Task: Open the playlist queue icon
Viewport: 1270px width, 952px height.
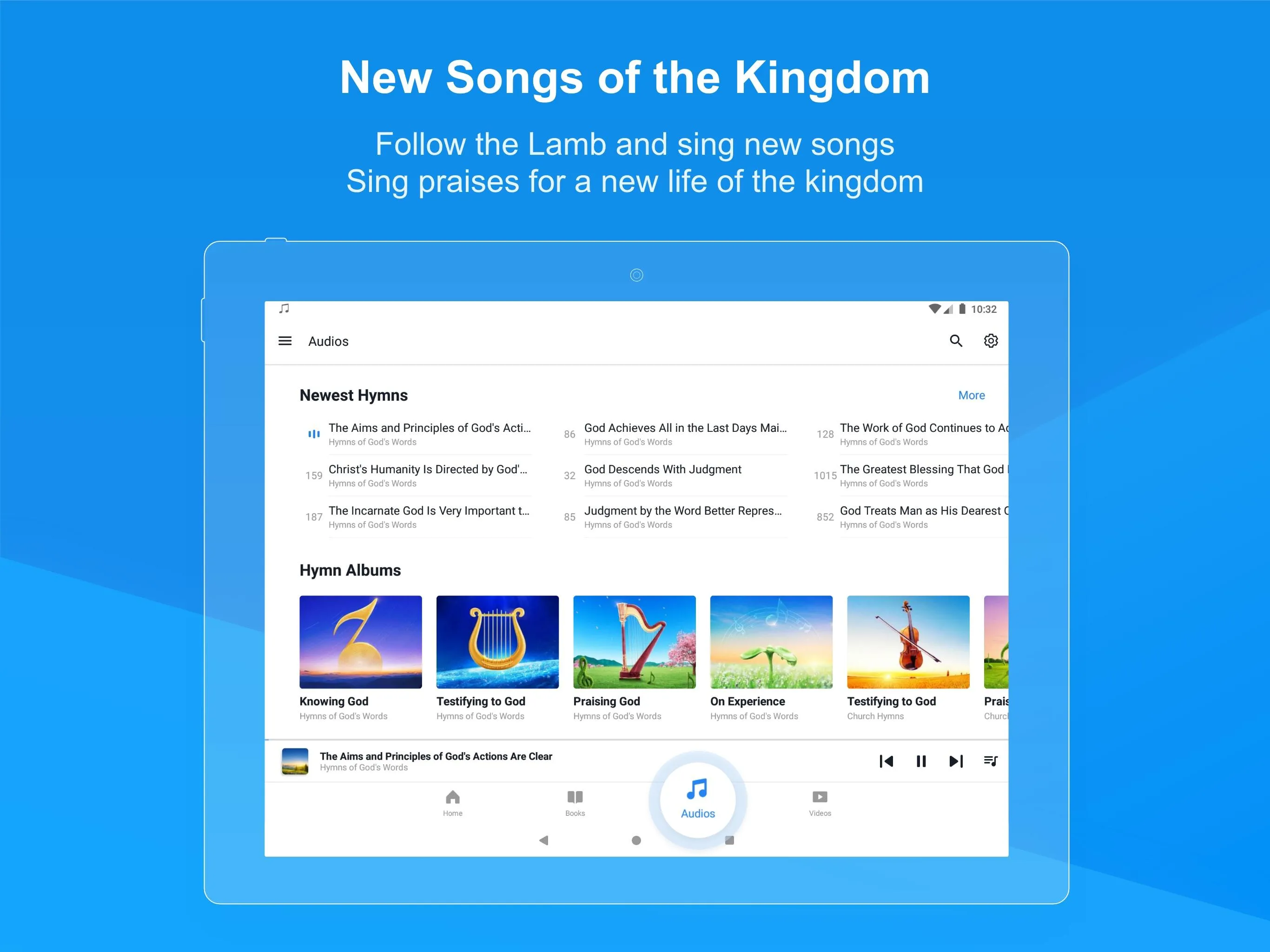Action: 990,761
